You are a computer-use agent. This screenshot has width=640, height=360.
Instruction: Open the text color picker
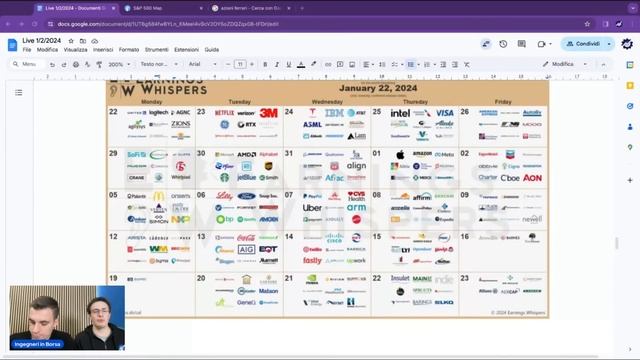point(301,64)
